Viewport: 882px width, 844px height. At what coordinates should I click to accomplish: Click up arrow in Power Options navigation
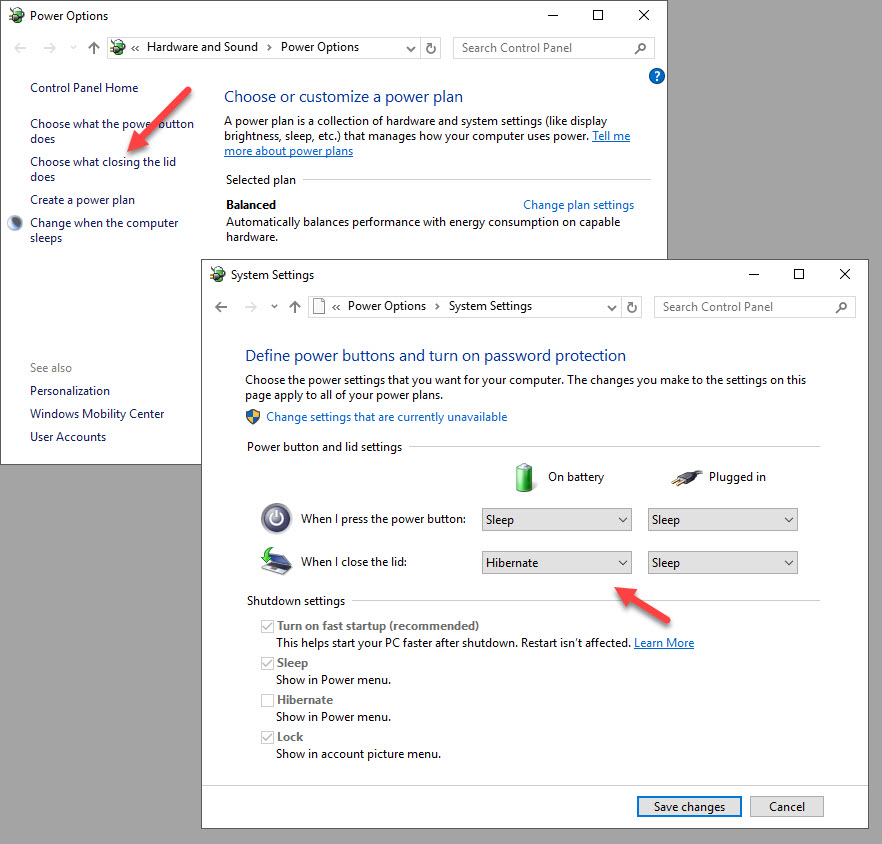coord(94,48)
